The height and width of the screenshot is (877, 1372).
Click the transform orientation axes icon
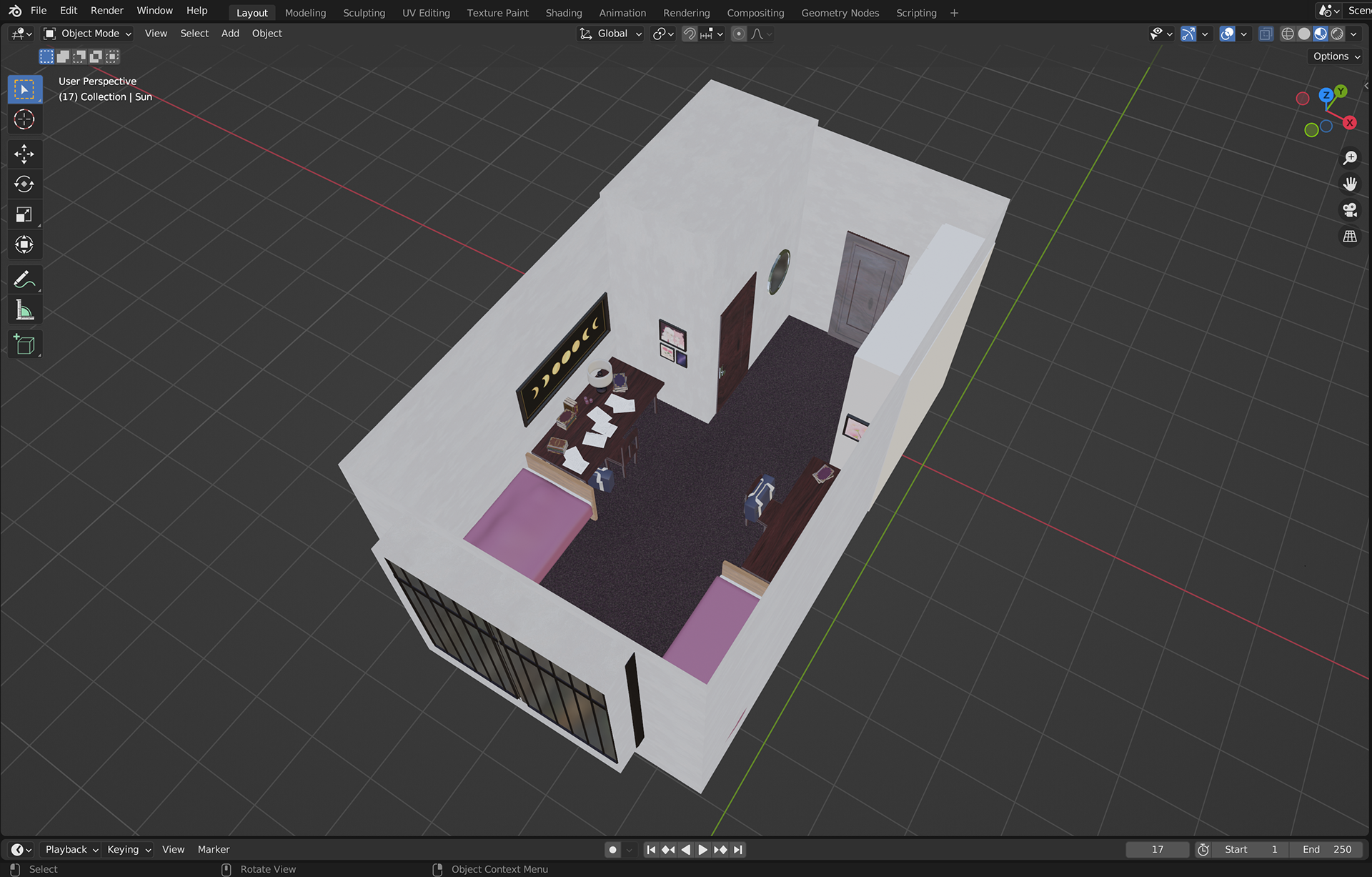tap(586, 34)
